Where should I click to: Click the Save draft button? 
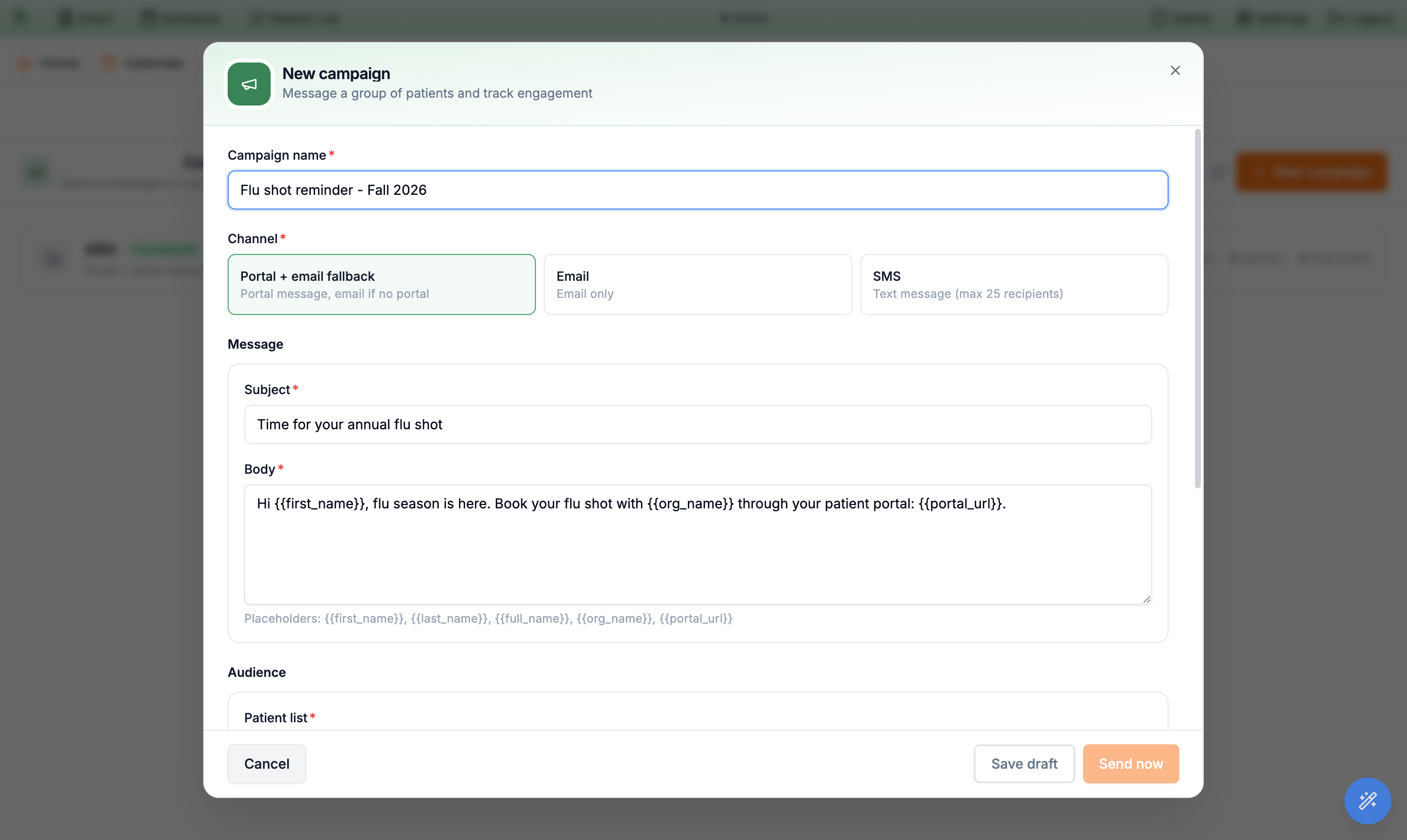point(1023,764)
